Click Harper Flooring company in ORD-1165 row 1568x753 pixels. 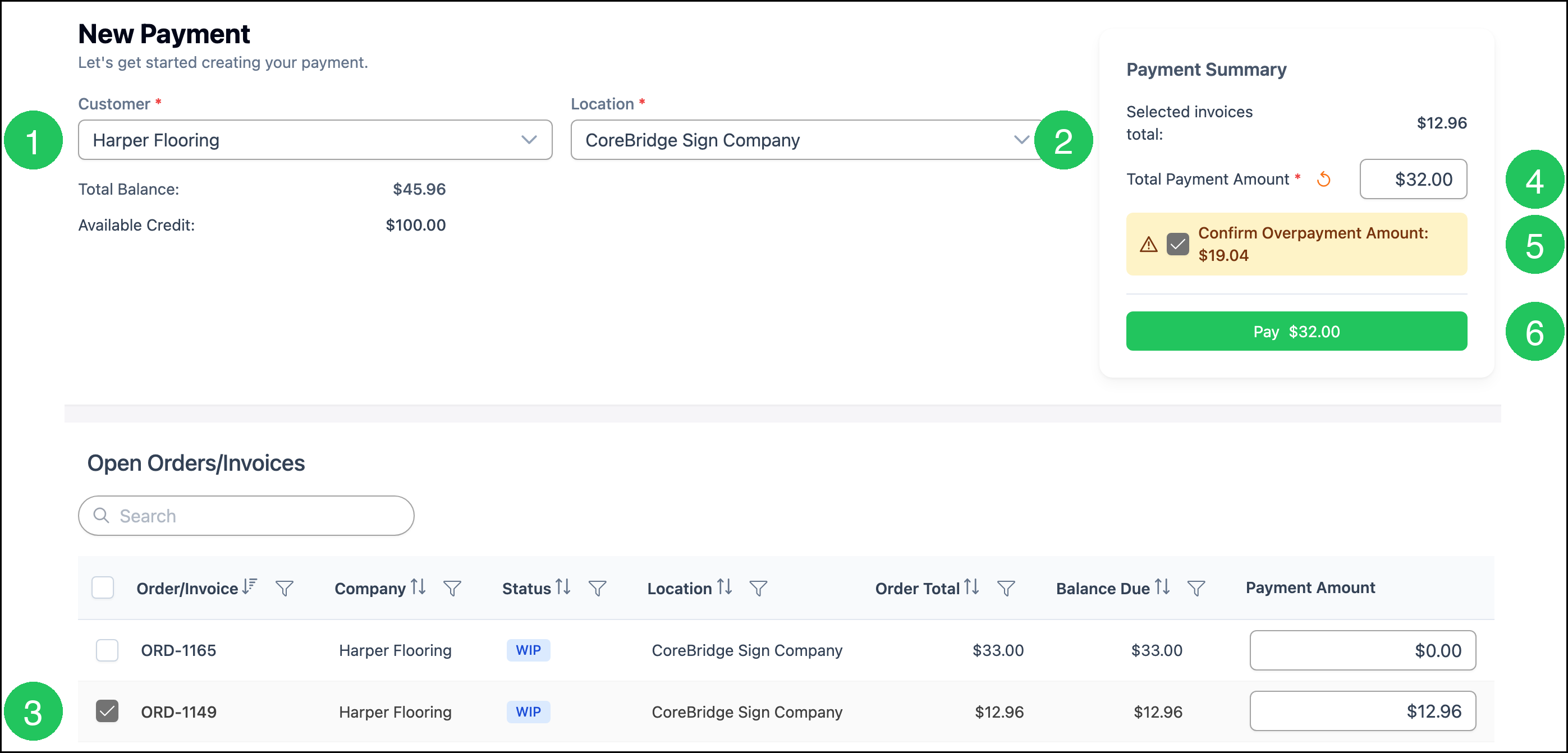[x=395, y=650]
